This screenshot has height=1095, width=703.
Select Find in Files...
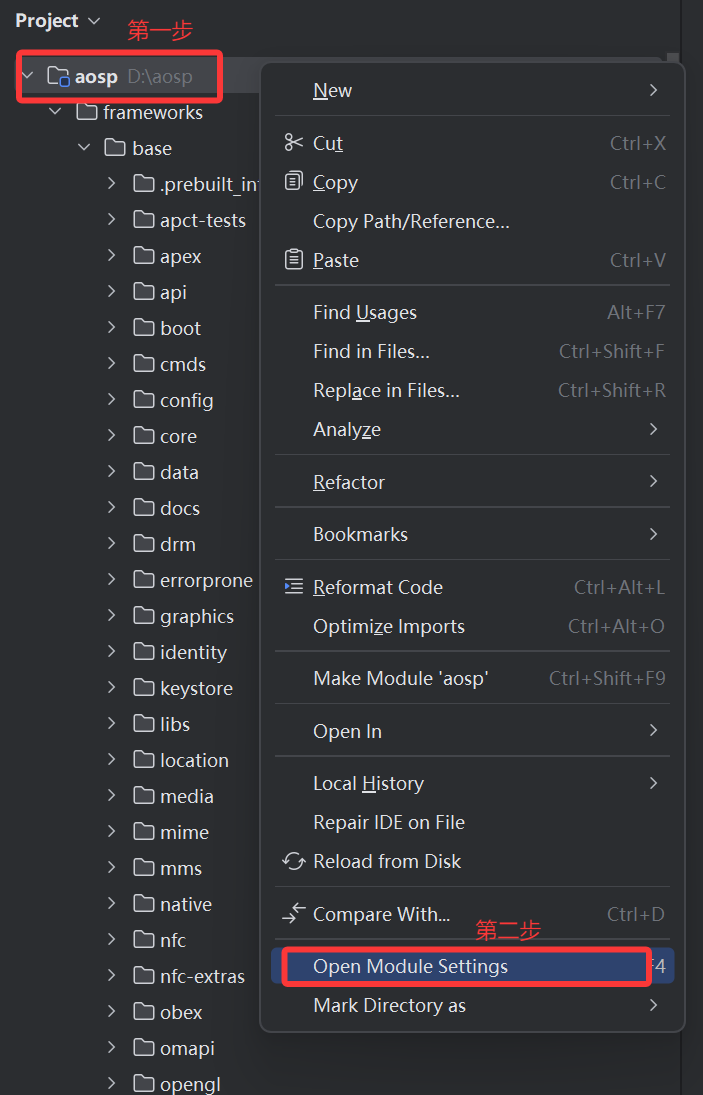473,351
